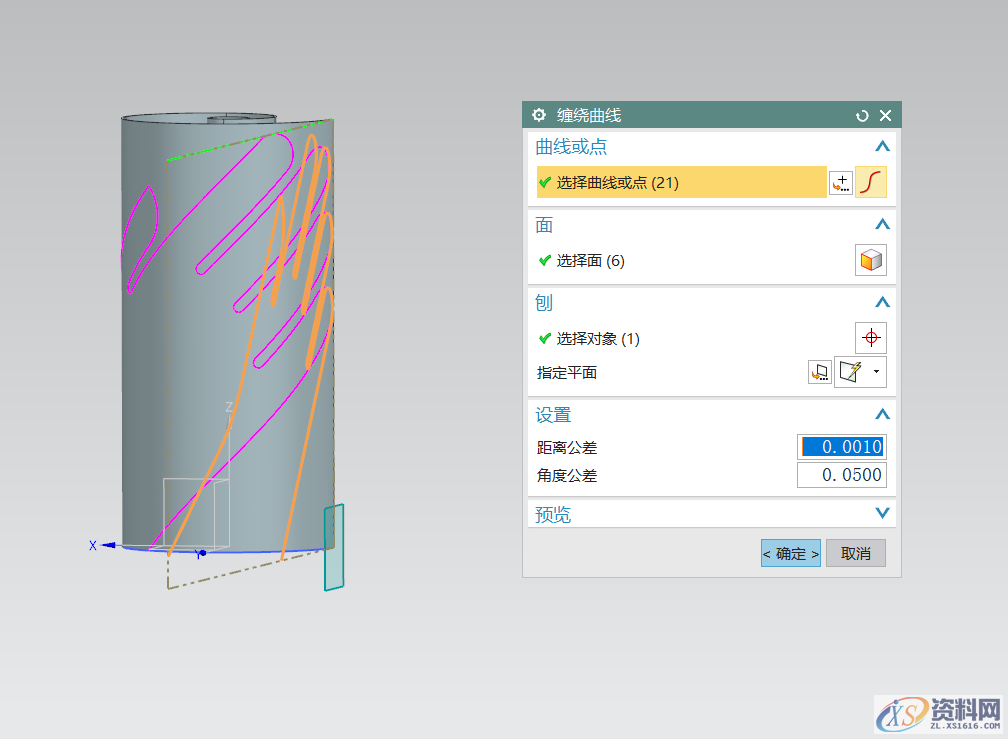Open the plane type dropdown arrow
The image size is (1008, 739).
pos(877,372)
